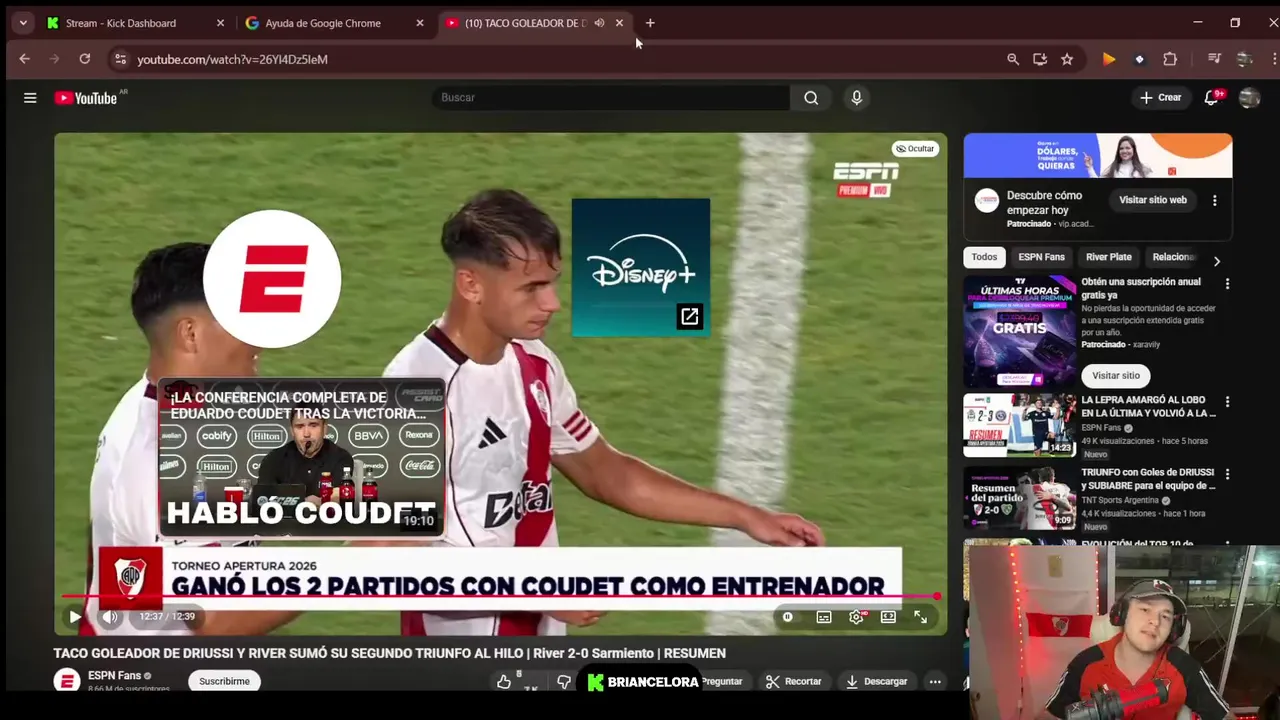The width and height of the screenshot is (1280, 720).
Task: Seek within the red progress bar
Action: pyautogui.click(x=500, y=597)
